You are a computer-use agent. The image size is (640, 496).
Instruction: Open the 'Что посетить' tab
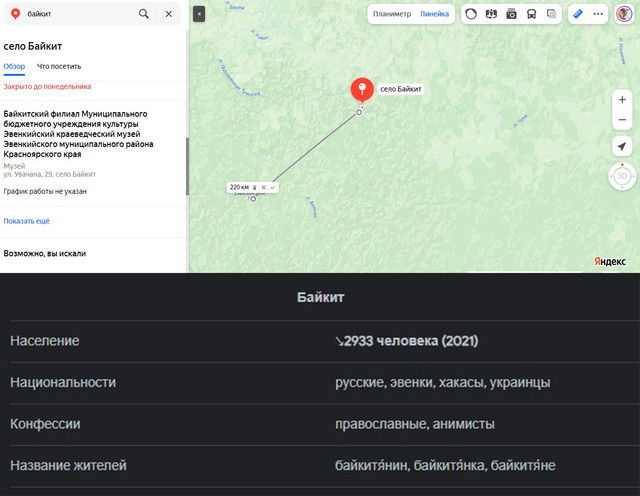tap(59, 66)
